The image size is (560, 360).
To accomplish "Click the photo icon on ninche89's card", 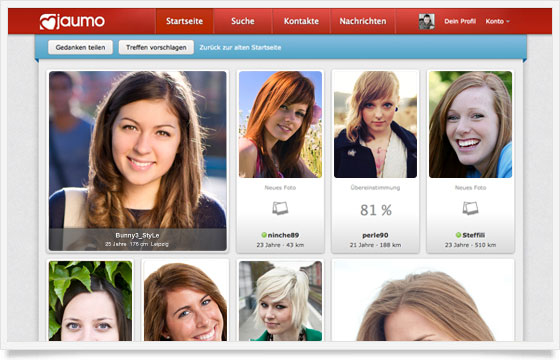I will (280, 208).
